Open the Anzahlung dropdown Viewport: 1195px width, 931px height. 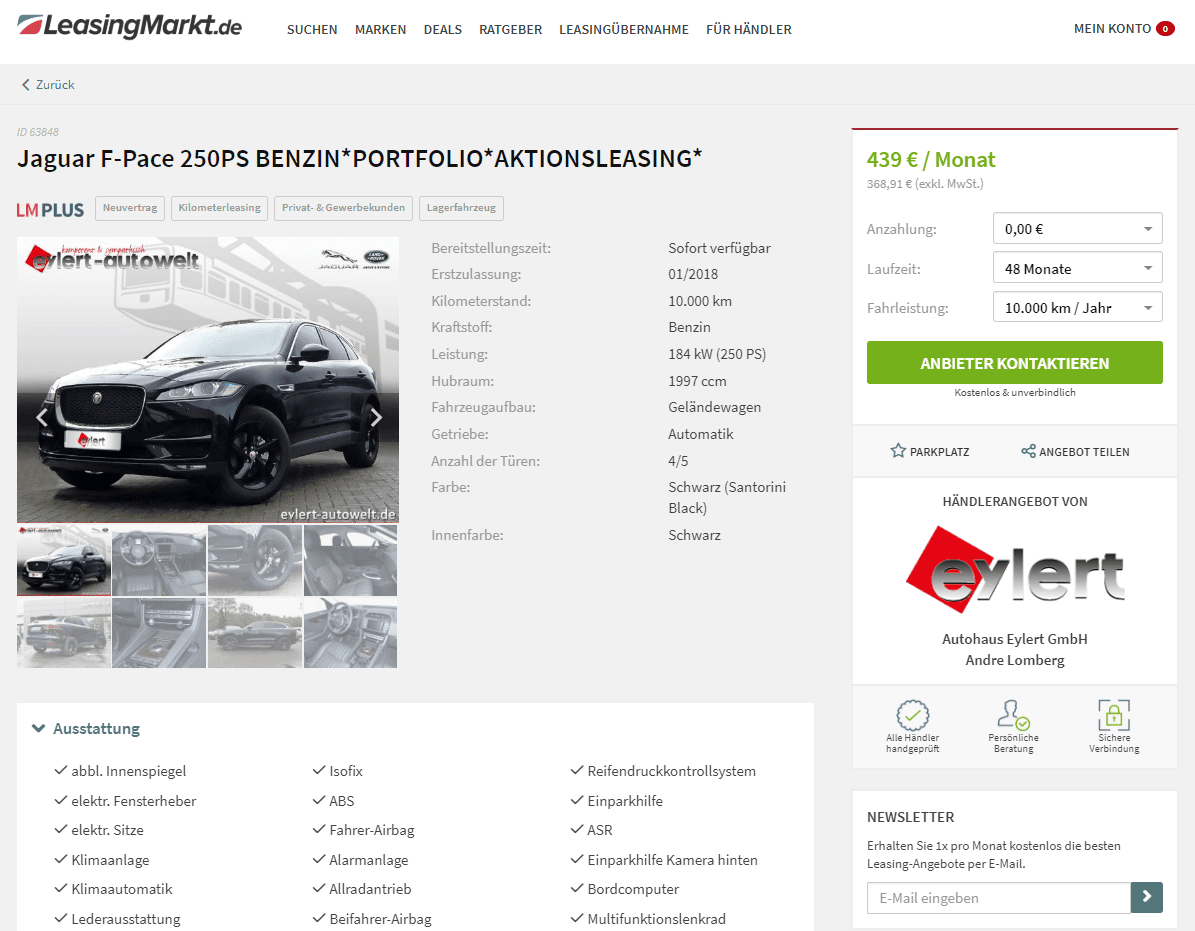[1078, 229]
